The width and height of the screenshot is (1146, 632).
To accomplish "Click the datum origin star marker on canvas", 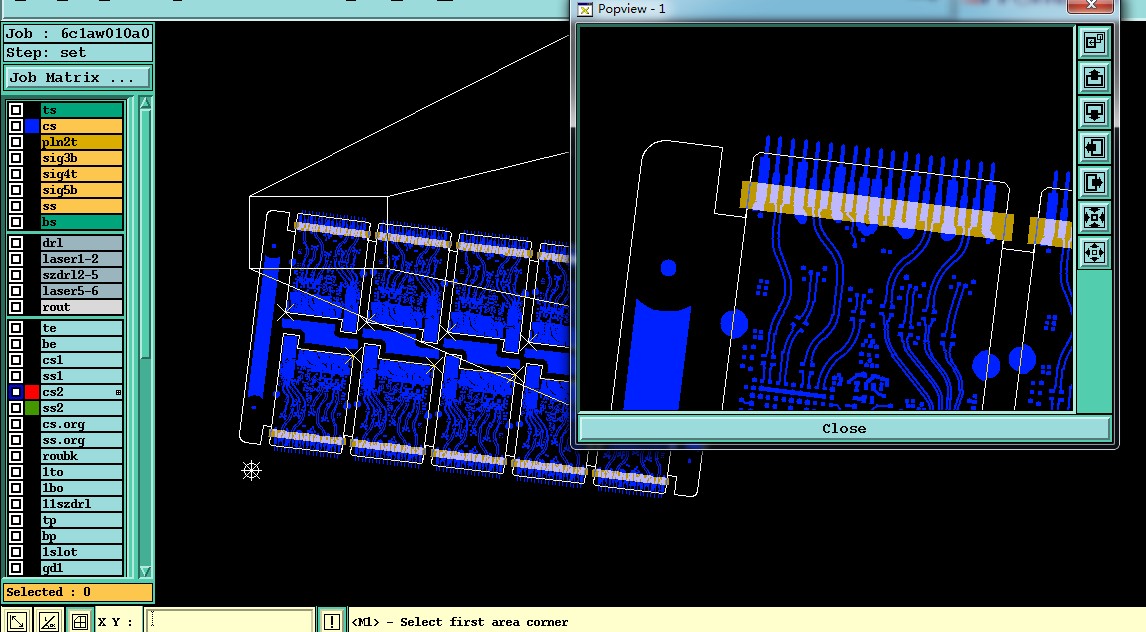I will 251,471.
